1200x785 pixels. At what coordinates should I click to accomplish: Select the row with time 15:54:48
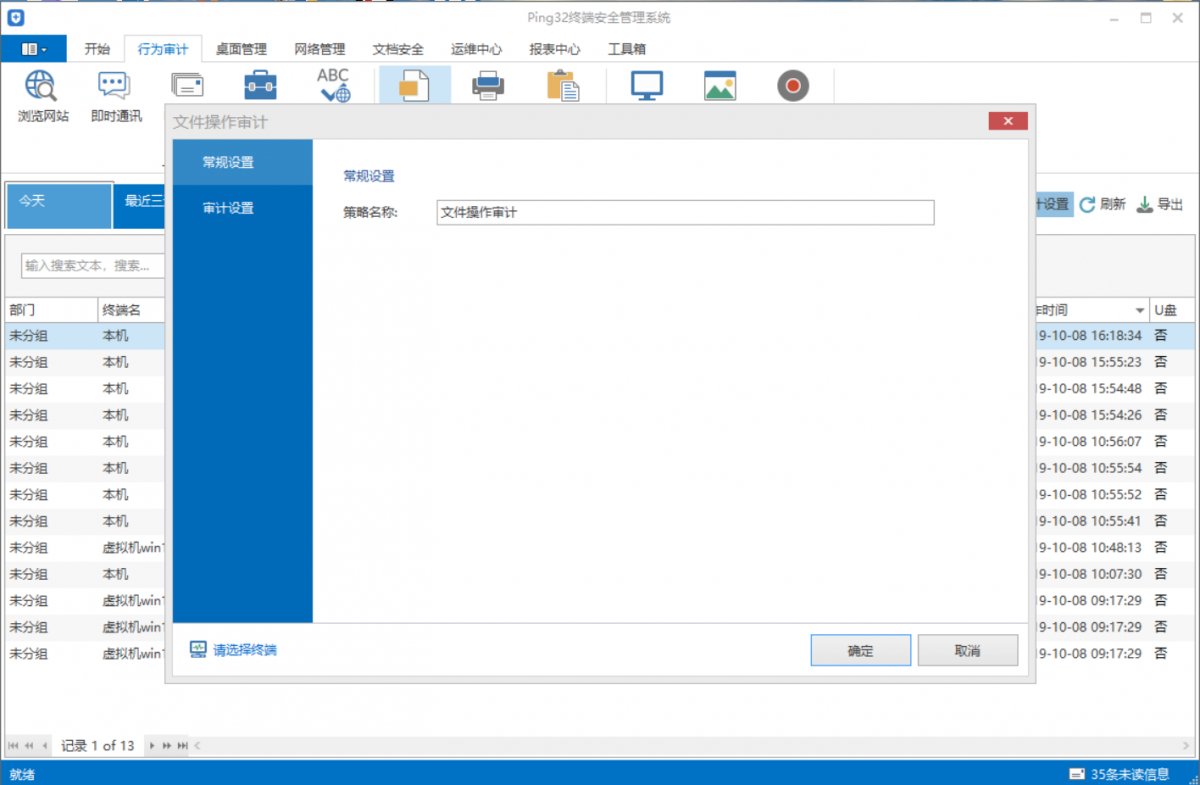tap(600, 389)
